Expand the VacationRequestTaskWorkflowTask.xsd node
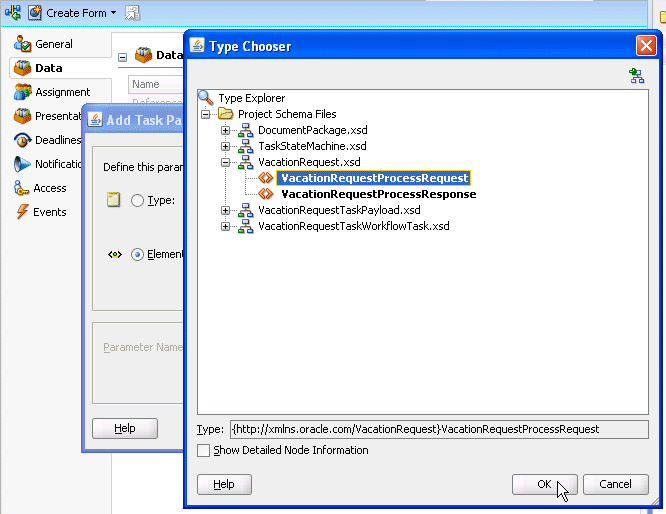 pos(226,226)
